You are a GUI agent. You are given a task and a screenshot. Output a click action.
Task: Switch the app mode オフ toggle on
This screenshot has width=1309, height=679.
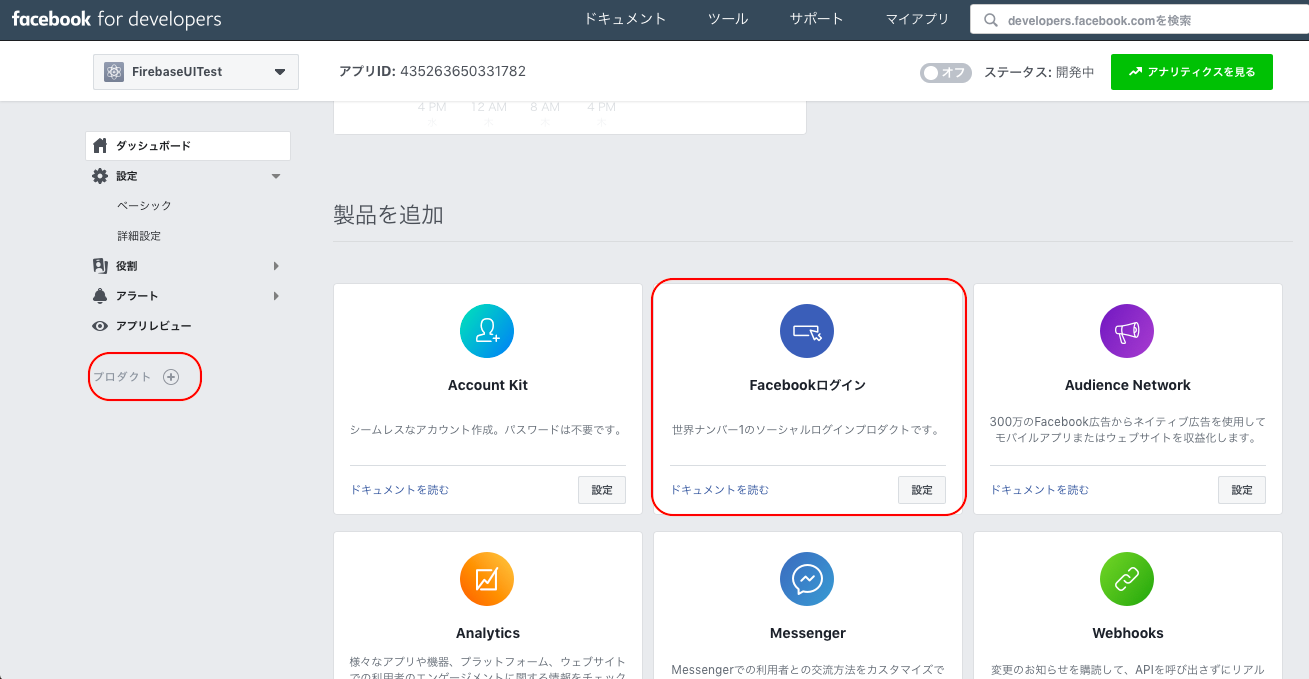point(945,71)
